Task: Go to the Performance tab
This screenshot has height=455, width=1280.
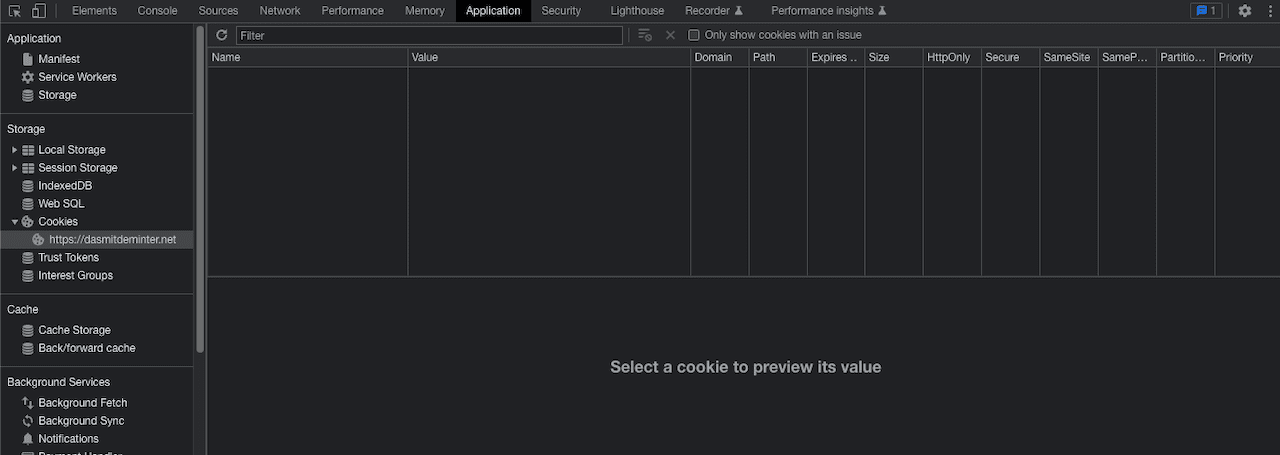Action: pyautogui.click(x=352, y=11)
